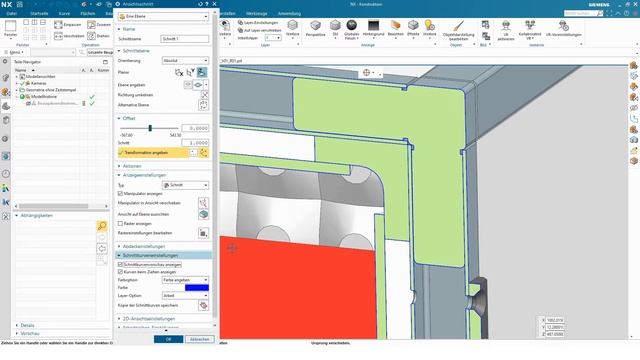Open the Farboption dropdown
640x360 pixels.
(x=185, y=280)
